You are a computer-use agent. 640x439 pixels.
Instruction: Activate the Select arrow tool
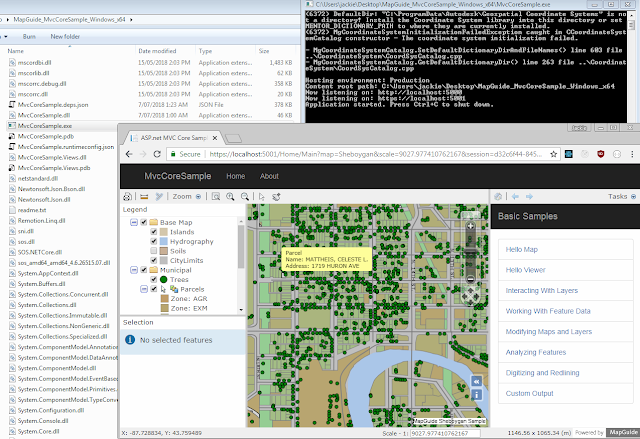[x=262, y=197]
